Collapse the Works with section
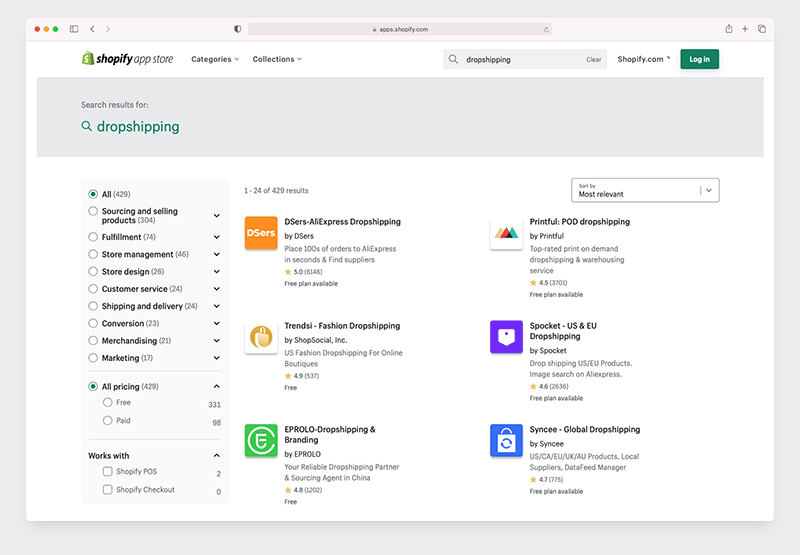 tap(217, 456)
